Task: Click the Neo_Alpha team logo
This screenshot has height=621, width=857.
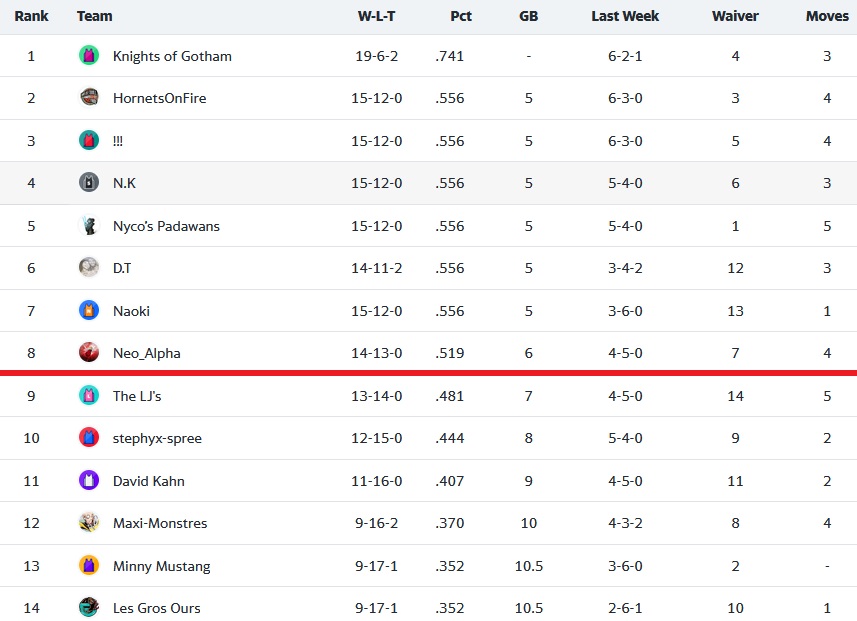Action: tap(89, 353)
